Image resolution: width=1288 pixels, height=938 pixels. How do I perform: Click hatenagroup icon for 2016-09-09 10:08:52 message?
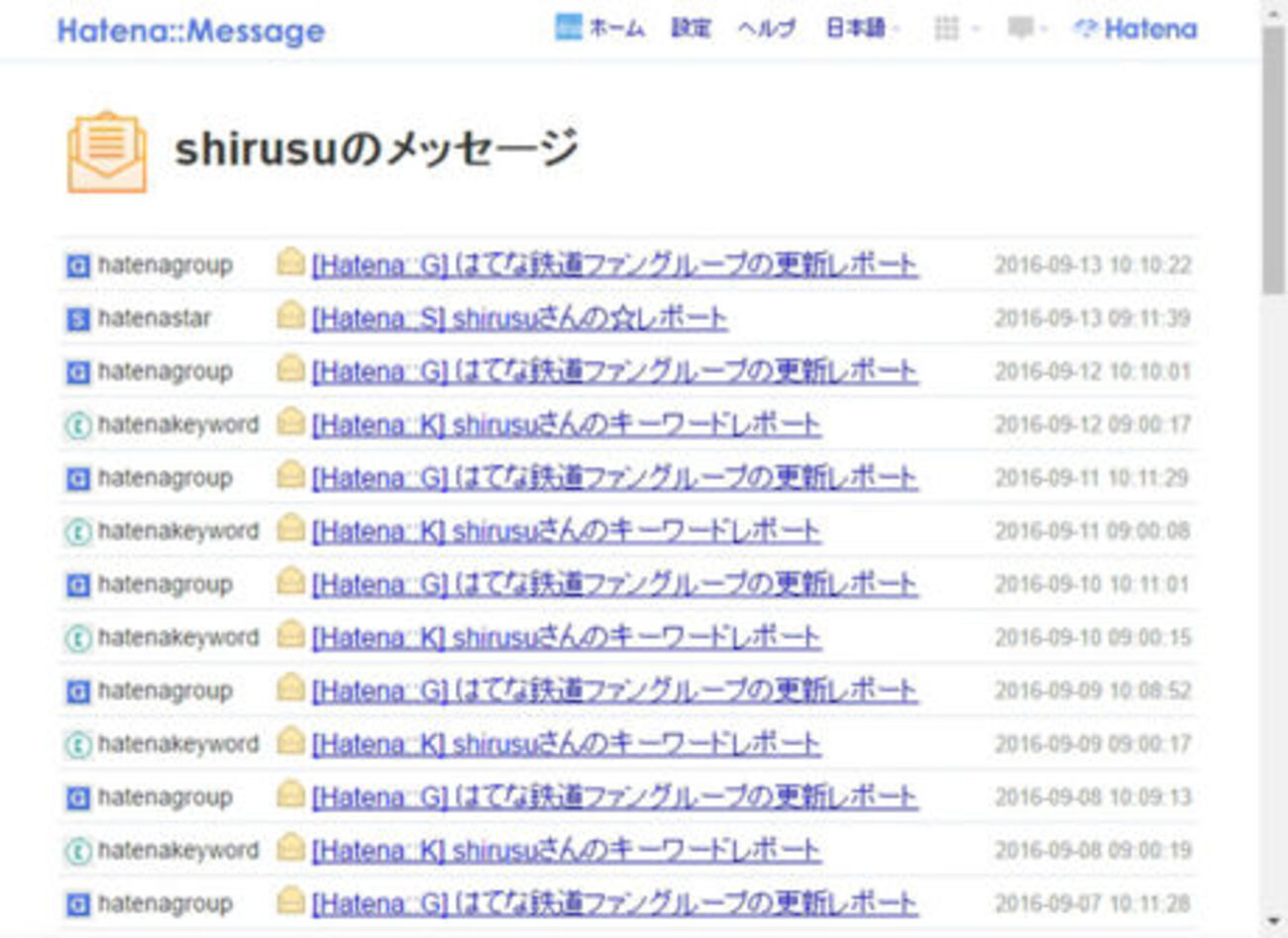pyautogui.click(x=78, y=691)
